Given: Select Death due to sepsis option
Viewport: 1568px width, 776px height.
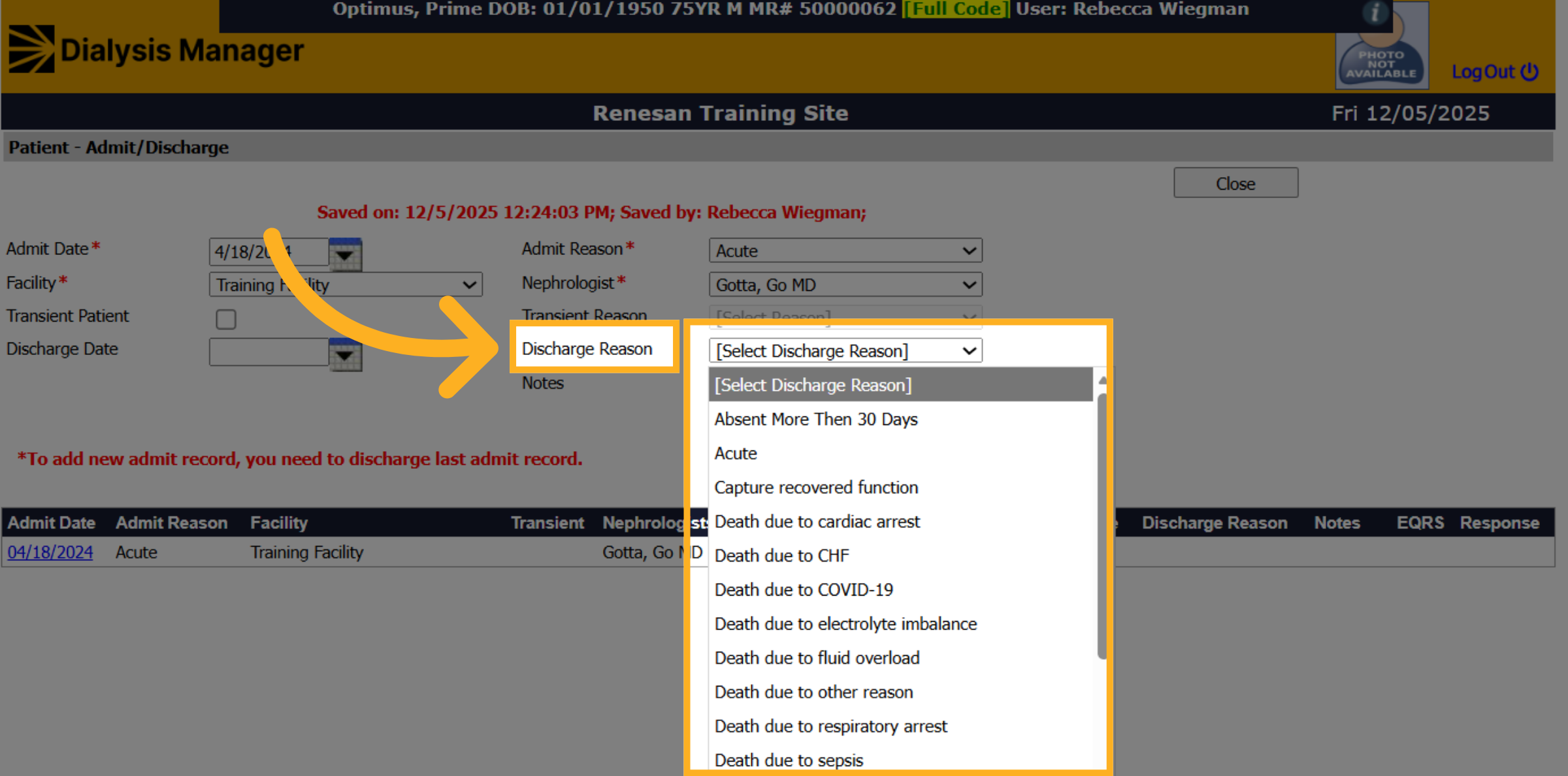Looking at the screenshot, I should click(x=900, y=760).
